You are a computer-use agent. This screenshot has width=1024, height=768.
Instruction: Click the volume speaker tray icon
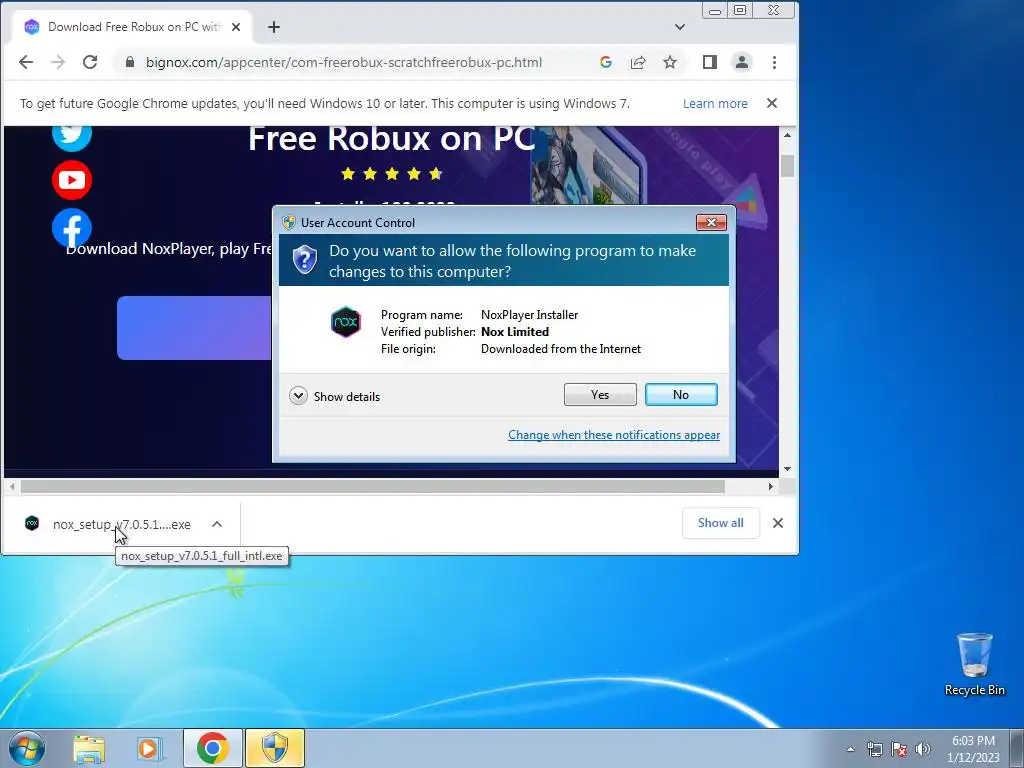(x=922, y=749)
